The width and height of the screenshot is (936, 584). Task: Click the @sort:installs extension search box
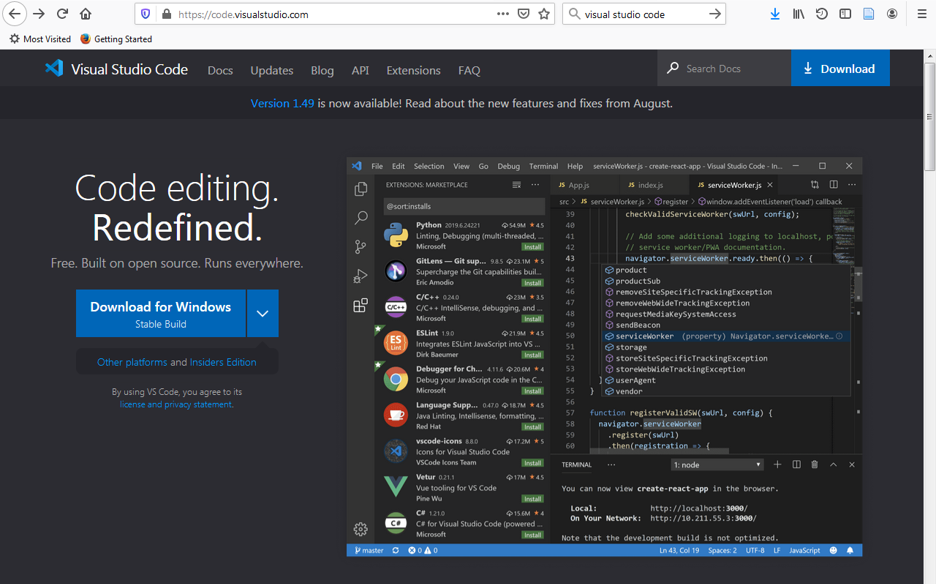tap(464, 206)
